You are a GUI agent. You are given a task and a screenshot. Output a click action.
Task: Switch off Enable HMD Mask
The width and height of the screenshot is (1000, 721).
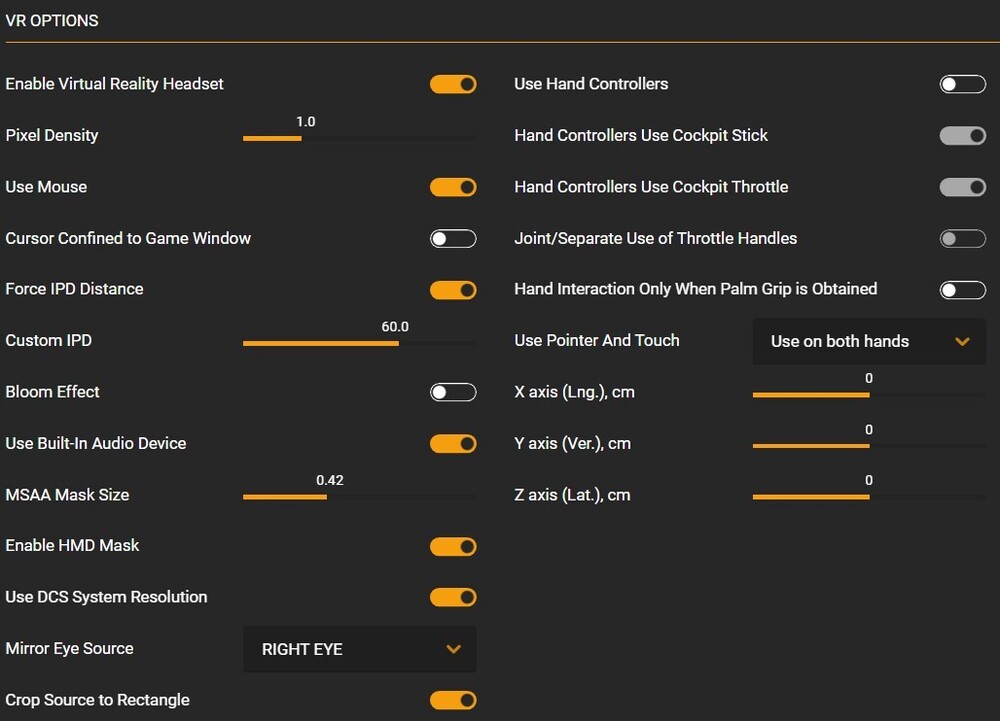point(453,546)
